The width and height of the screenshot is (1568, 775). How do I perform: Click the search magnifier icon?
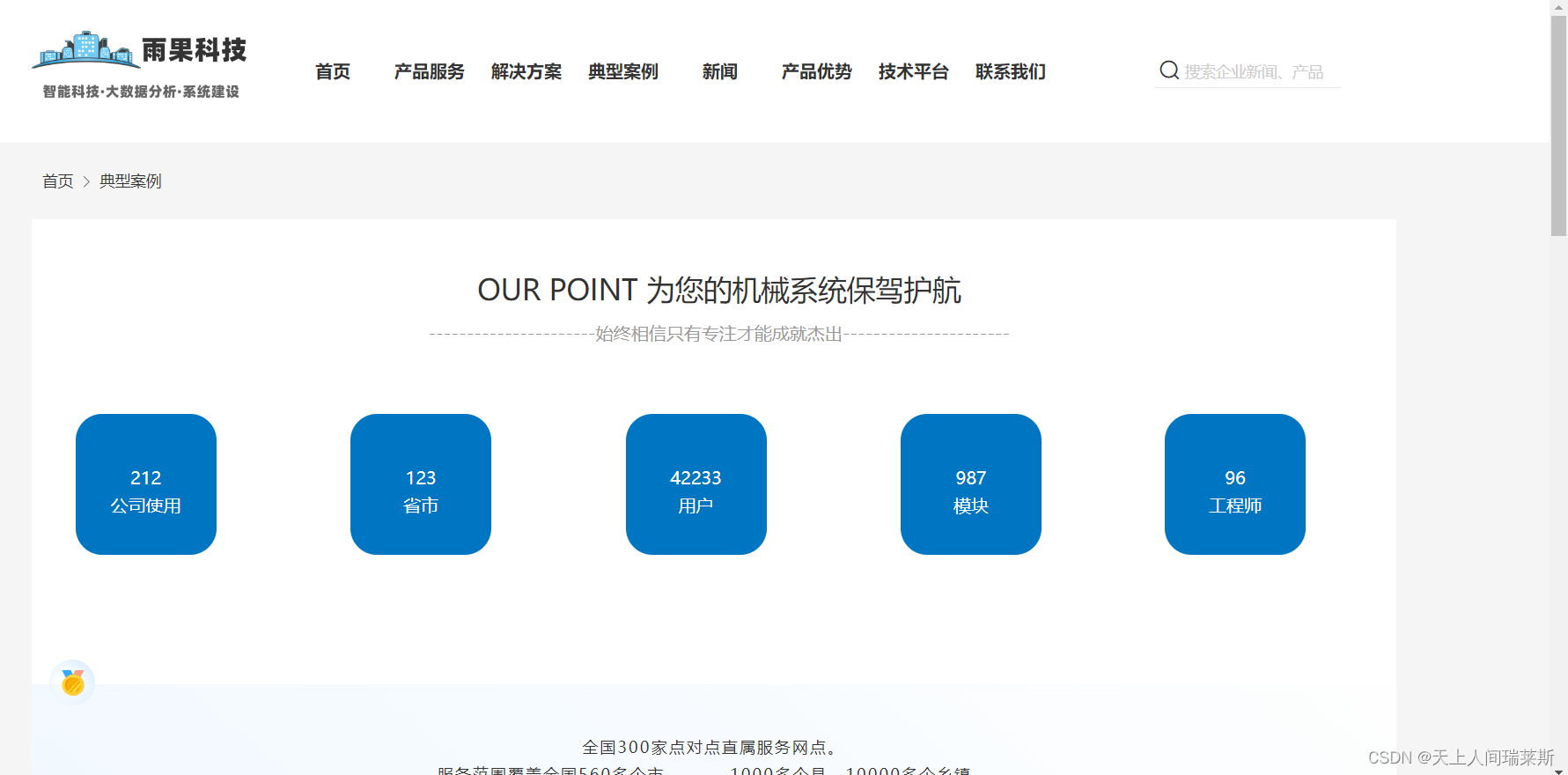1169,70
